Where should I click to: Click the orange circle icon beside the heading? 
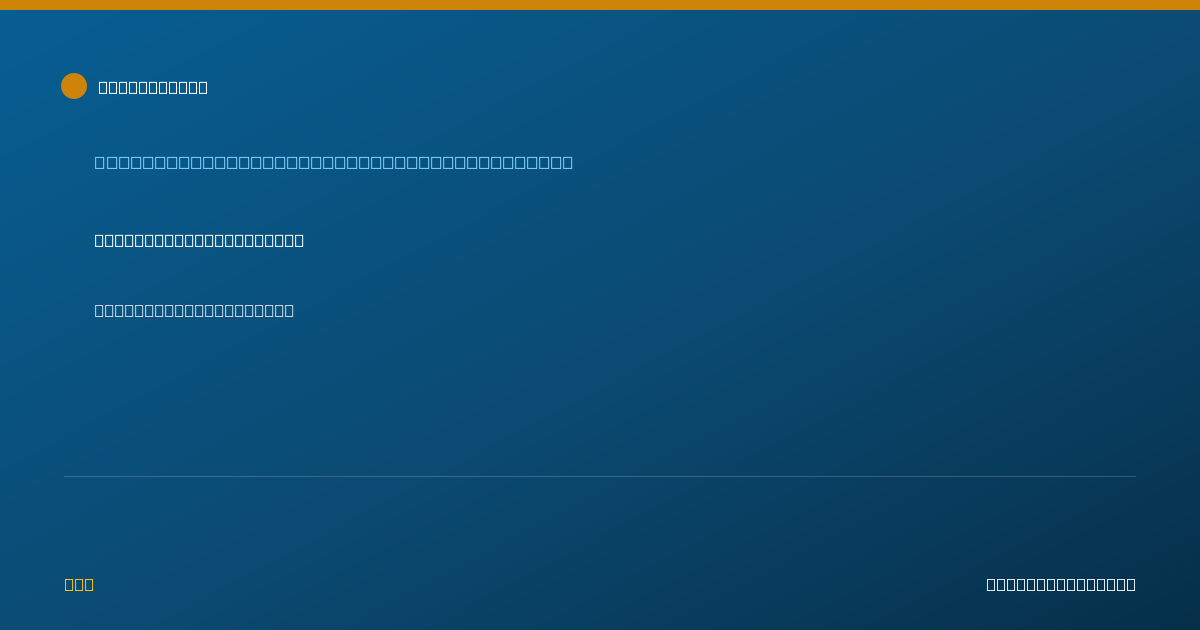(x=74, y=86)
